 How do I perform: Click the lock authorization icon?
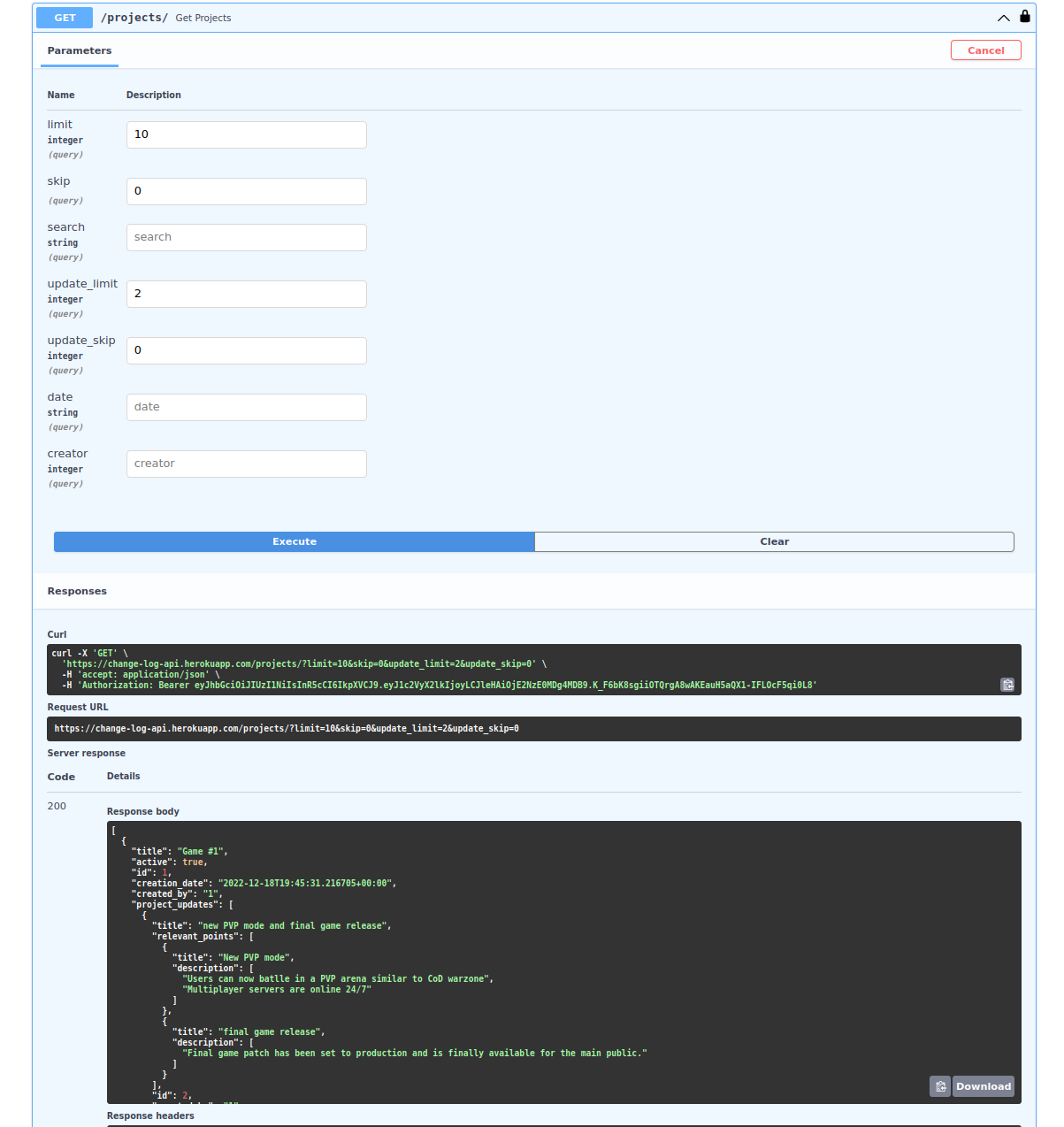(x=1025, y=16)
